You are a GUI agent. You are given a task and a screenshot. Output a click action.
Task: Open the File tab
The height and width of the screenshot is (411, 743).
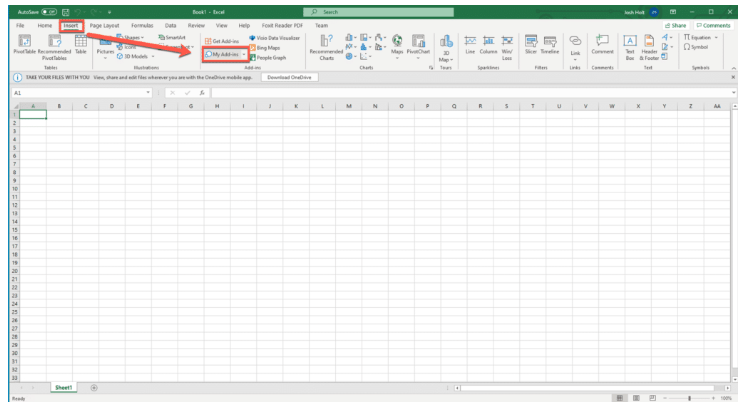(x=20, y=26)
